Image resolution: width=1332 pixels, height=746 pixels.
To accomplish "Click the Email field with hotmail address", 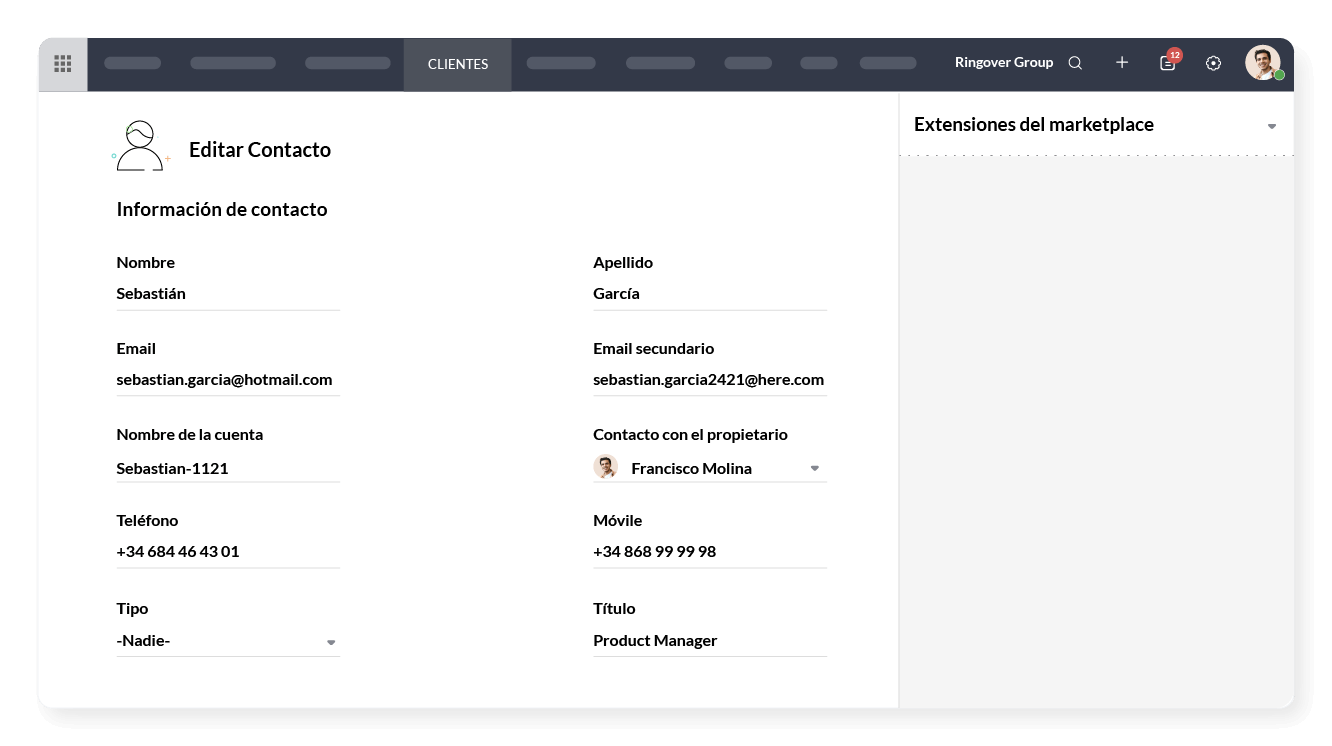I will [227, 379].
